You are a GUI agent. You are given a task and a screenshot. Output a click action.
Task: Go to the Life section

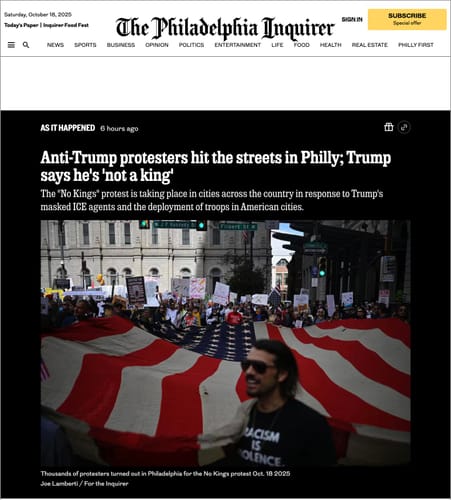click(x=277, y=45)
